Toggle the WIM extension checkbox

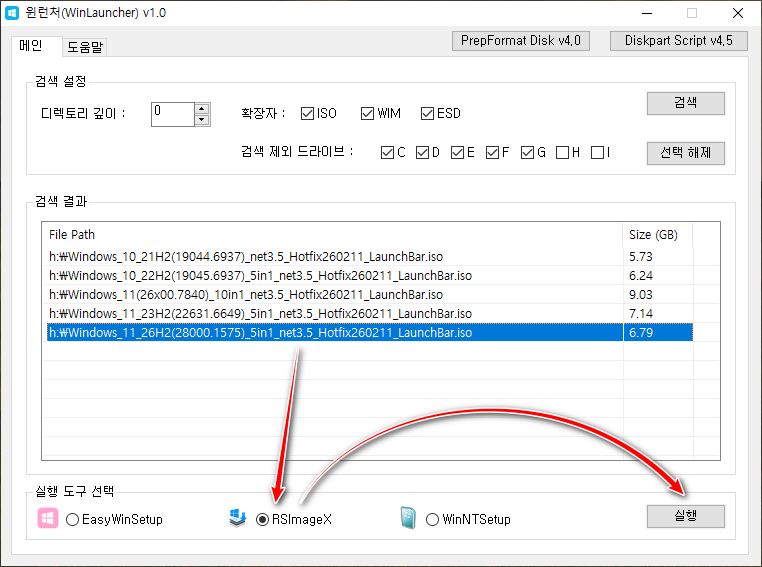click(x=367, y=114)
